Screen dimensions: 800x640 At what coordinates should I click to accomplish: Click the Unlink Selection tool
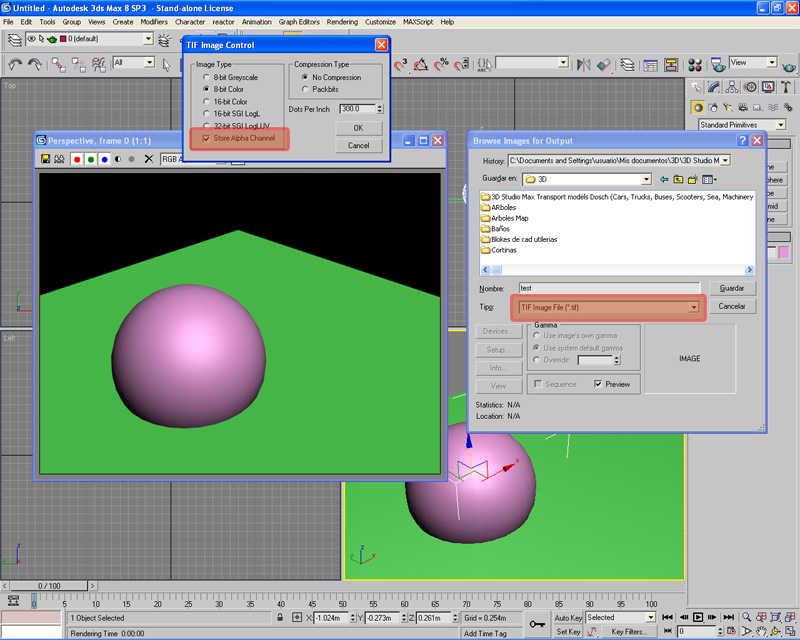tap(79, 65)
